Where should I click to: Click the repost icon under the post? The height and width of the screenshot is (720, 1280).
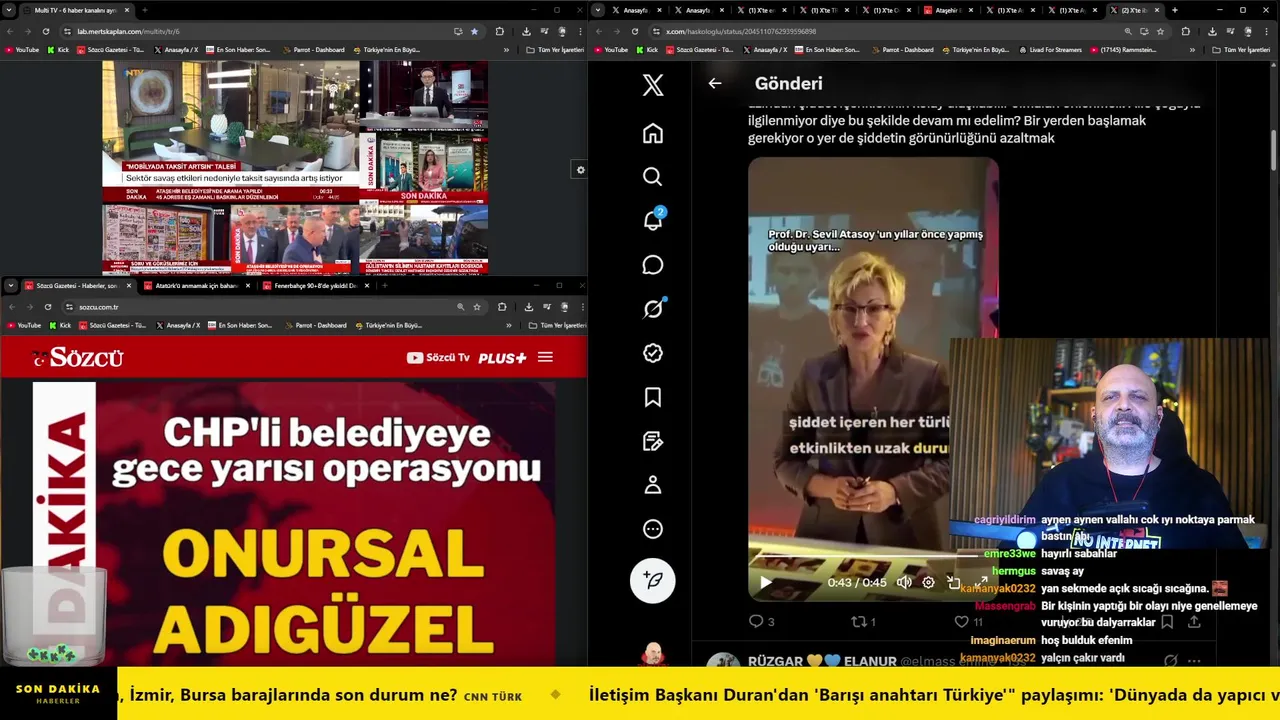tap(858, 621)
